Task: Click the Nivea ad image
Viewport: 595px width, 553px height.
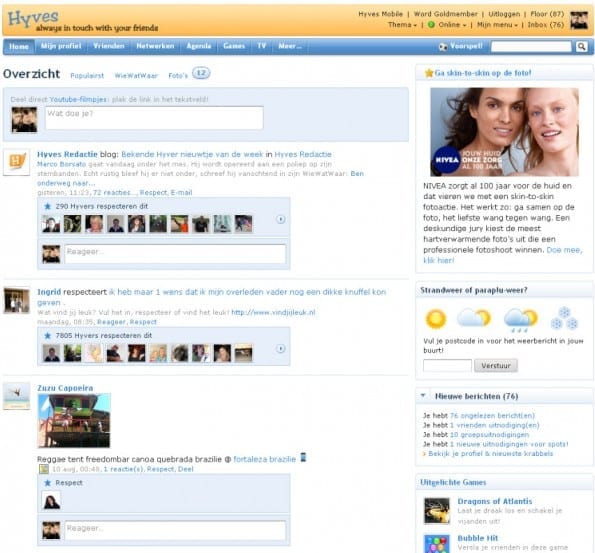Action: 504,132
